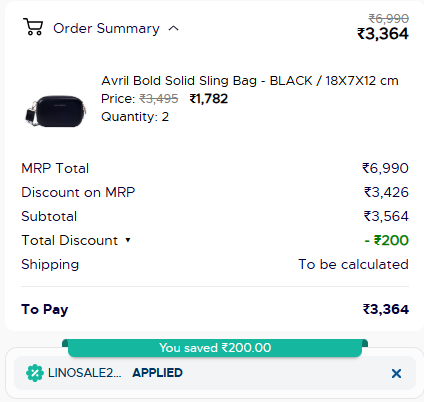Expand the Total Discount dropdown arrow
Screen dimensions: 424x402
128,240
